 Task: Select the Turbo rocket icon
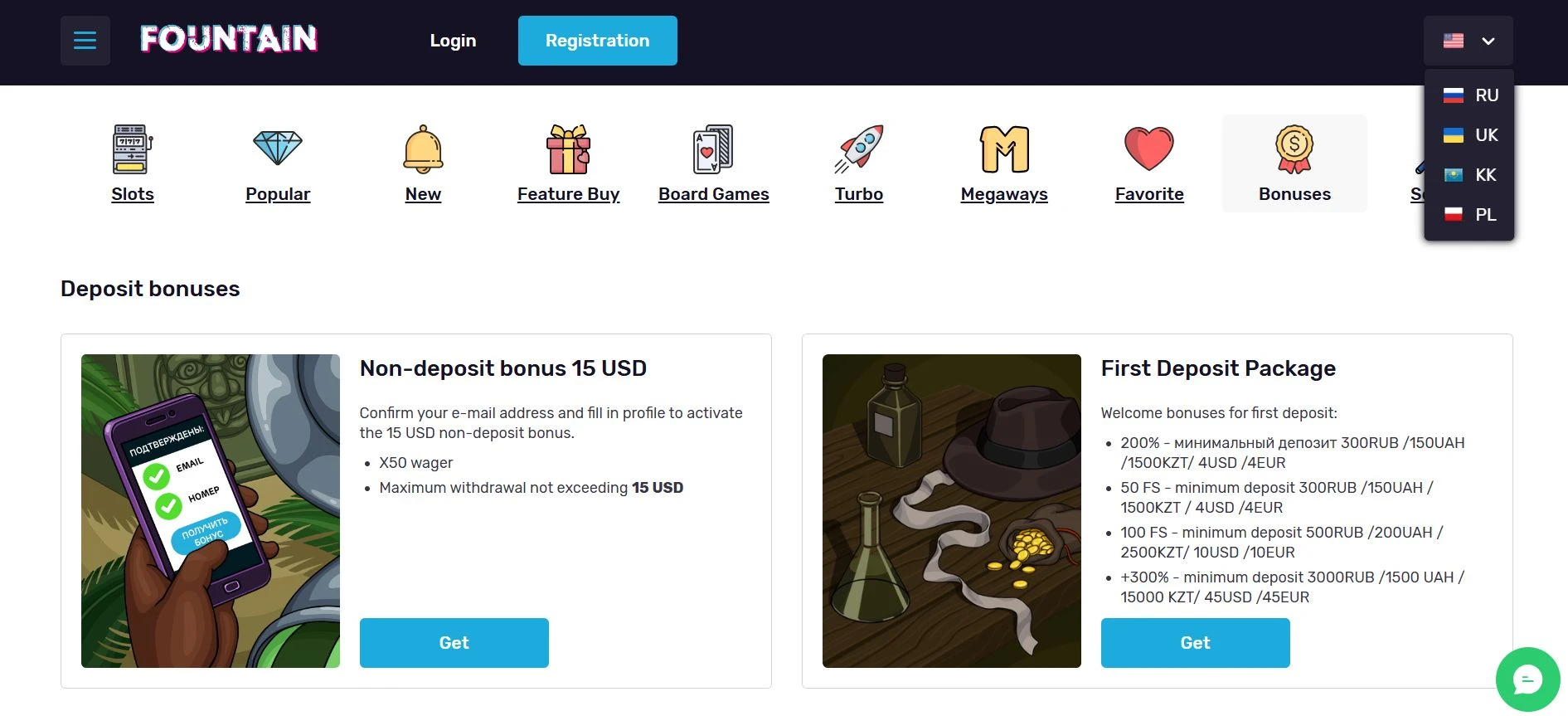[859, 149]
